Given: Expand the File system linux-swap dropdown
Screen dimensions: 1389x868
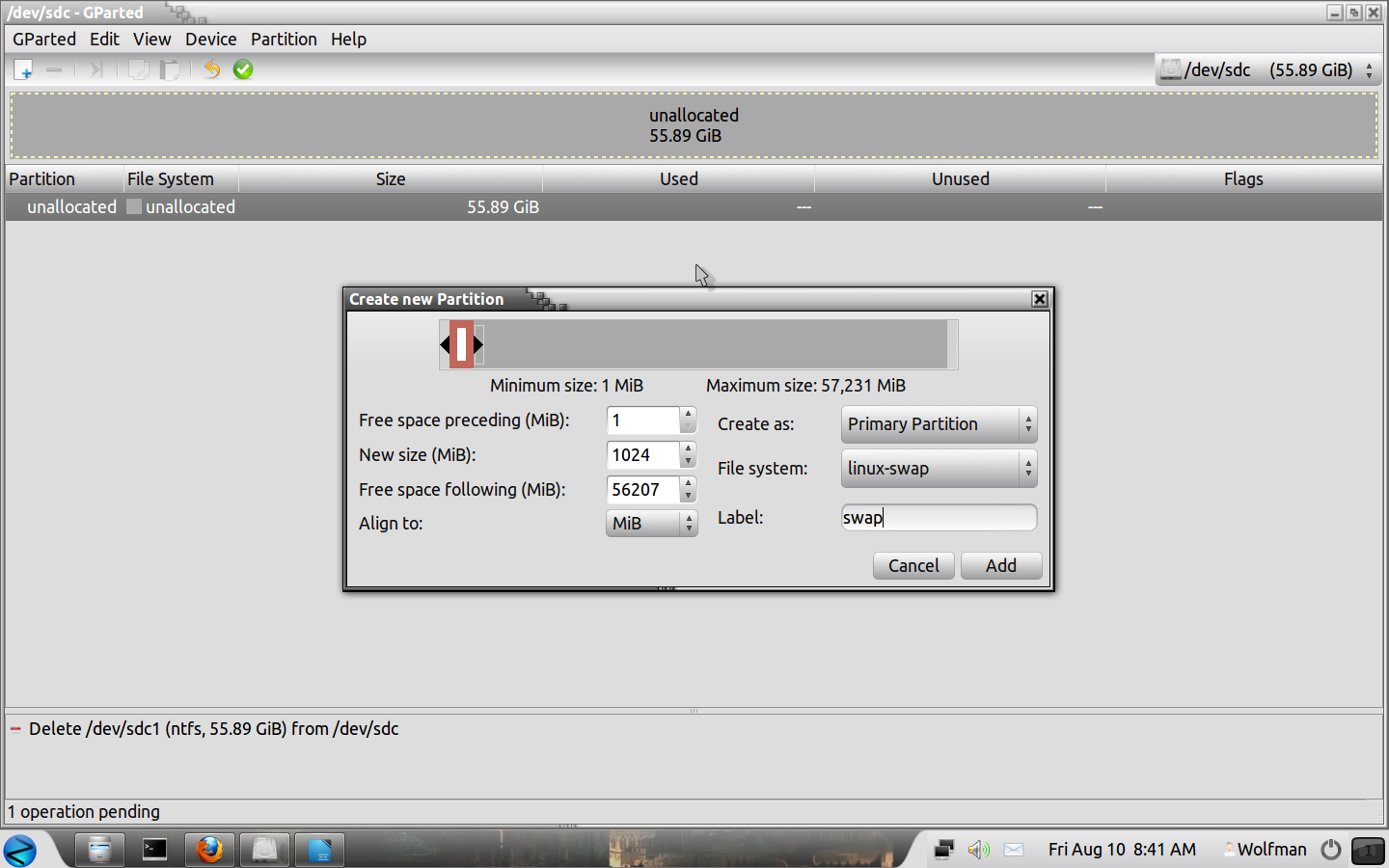Looking at the screenshot, I should coord(938,469).
